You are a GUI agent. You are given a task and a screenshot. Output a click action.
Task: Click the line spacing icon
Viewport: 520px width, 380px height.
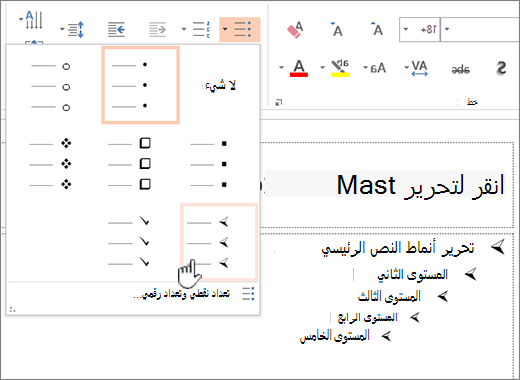[76, 29]
